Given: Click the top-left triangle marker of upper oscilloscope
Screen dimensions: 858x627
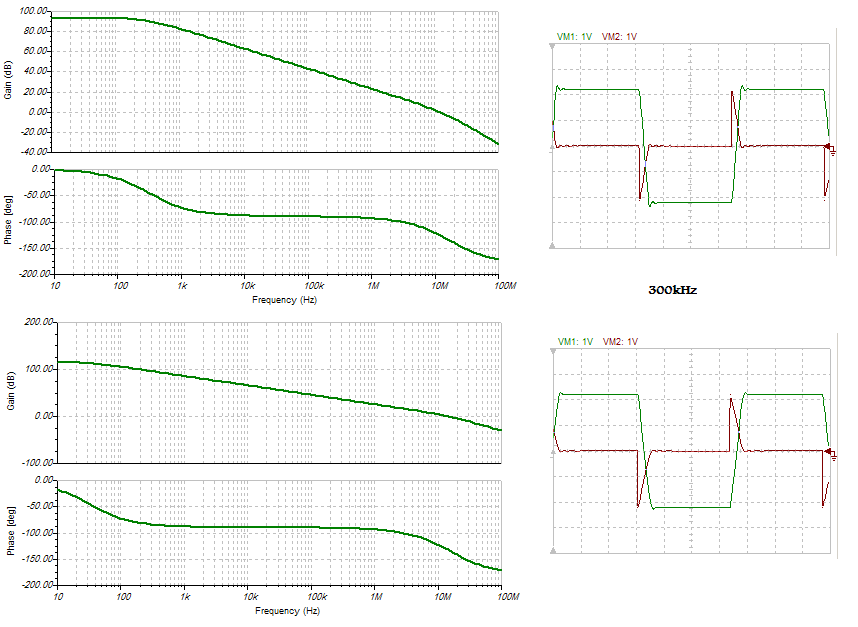Looking at the screenshot, I should click(x=553, y=47).
